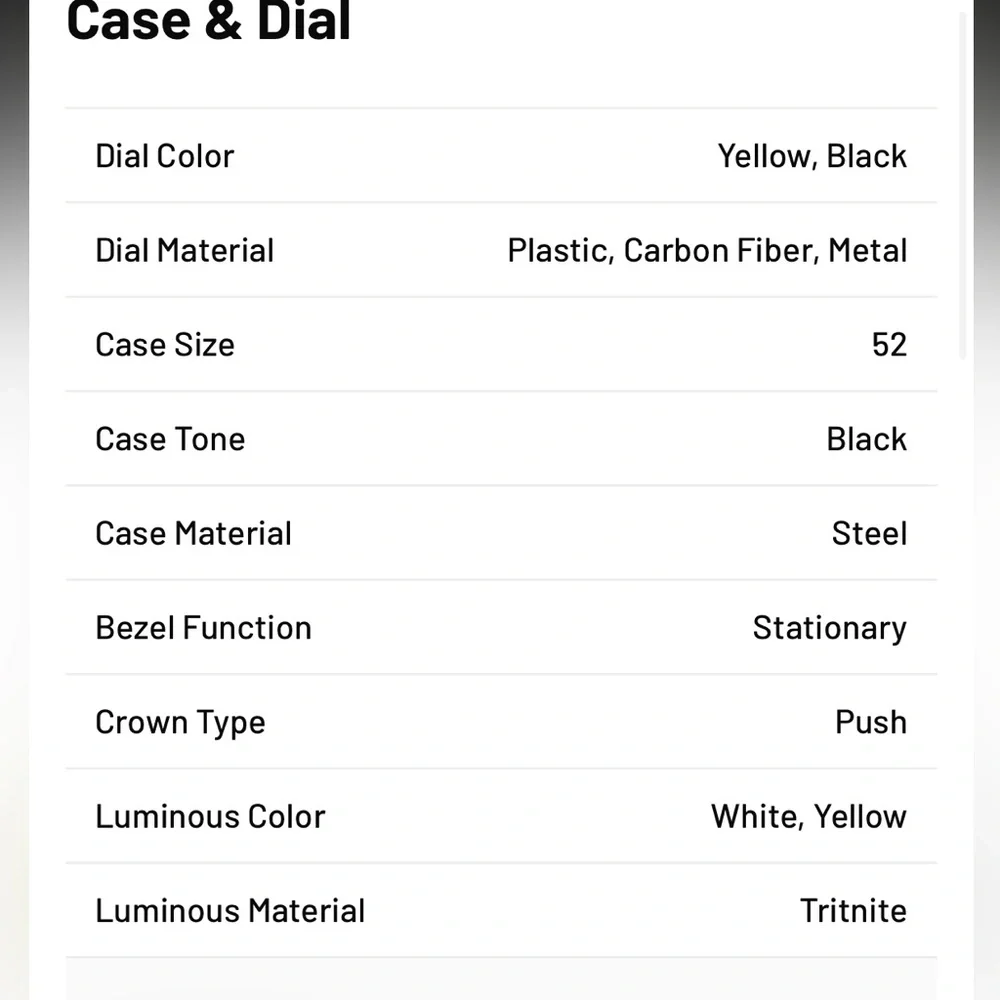Click the "Case Tone" label
Image resolution: width=1000 pixels, height=1000 pixels.
pos(169,439)
